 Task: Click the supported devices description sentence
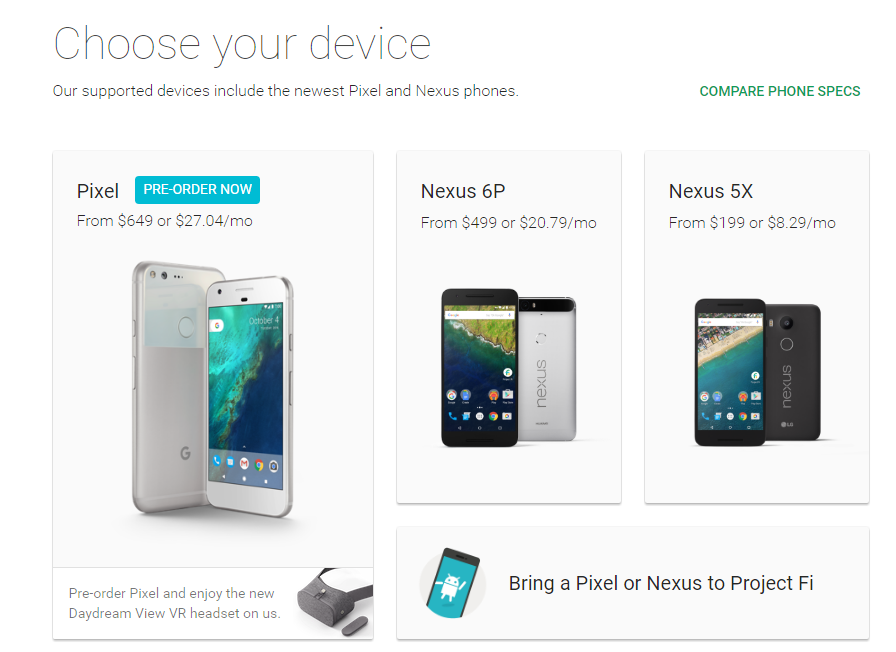pyautogui.click(x=286, y=91)
